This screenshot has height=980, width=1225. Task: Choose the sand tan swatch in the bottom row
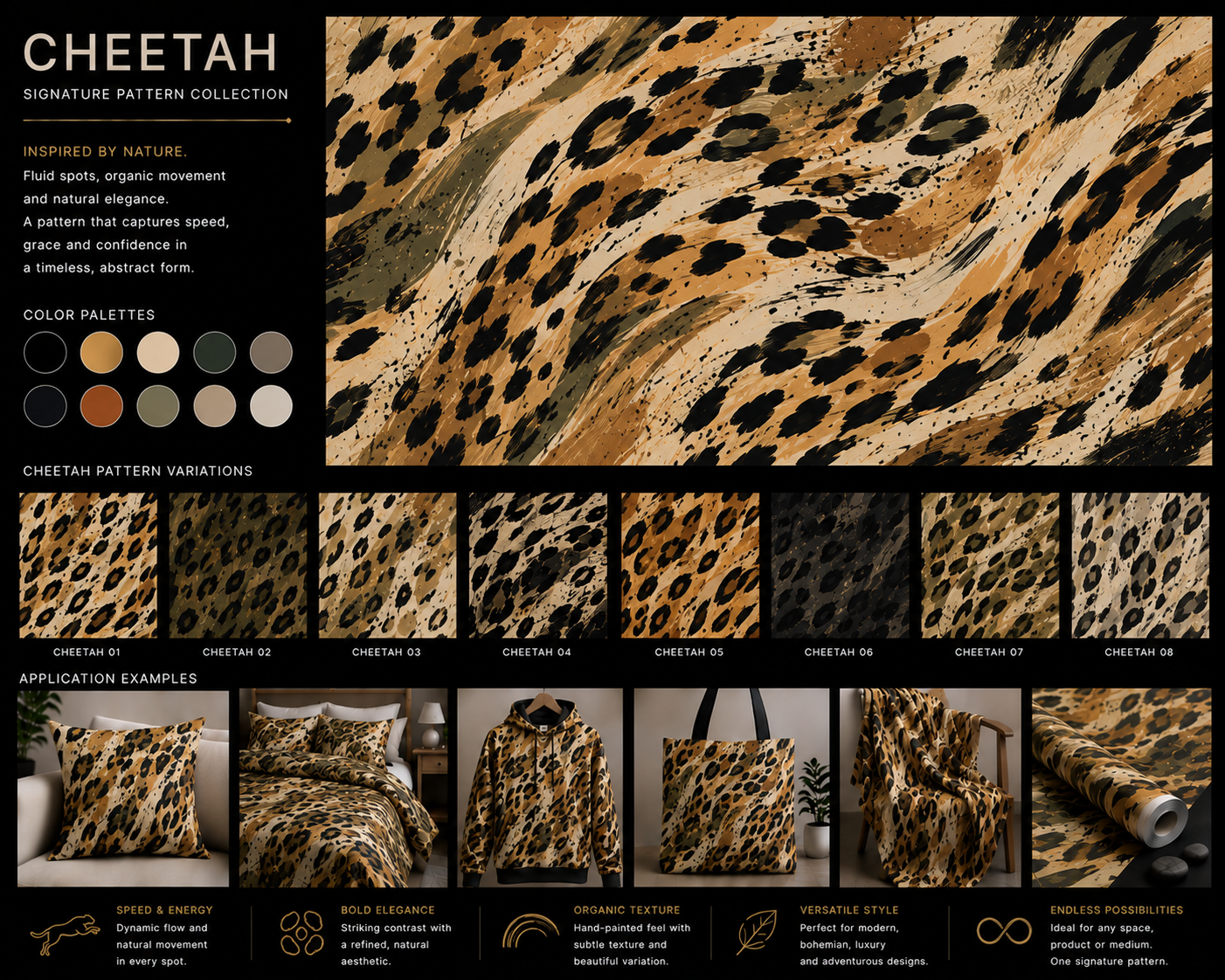pyautogui.click(x=215, y=406)
